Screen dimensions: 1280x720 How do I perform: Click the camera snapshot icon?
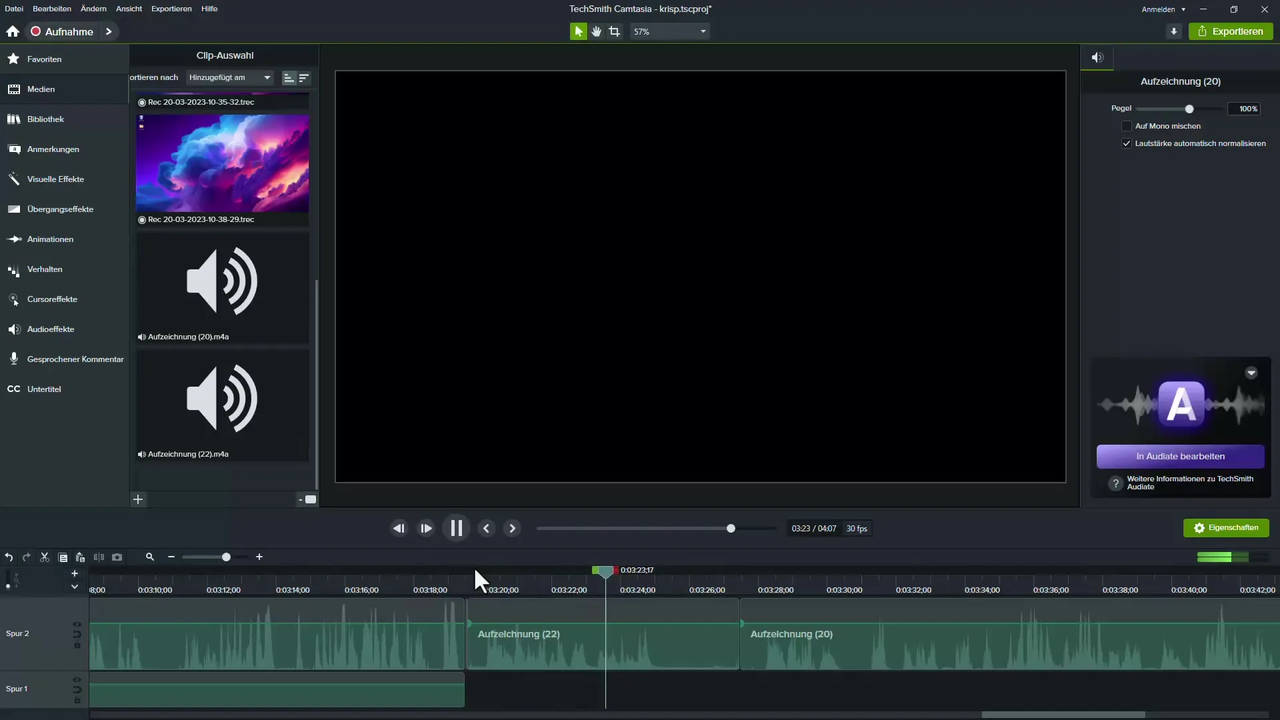116,557
